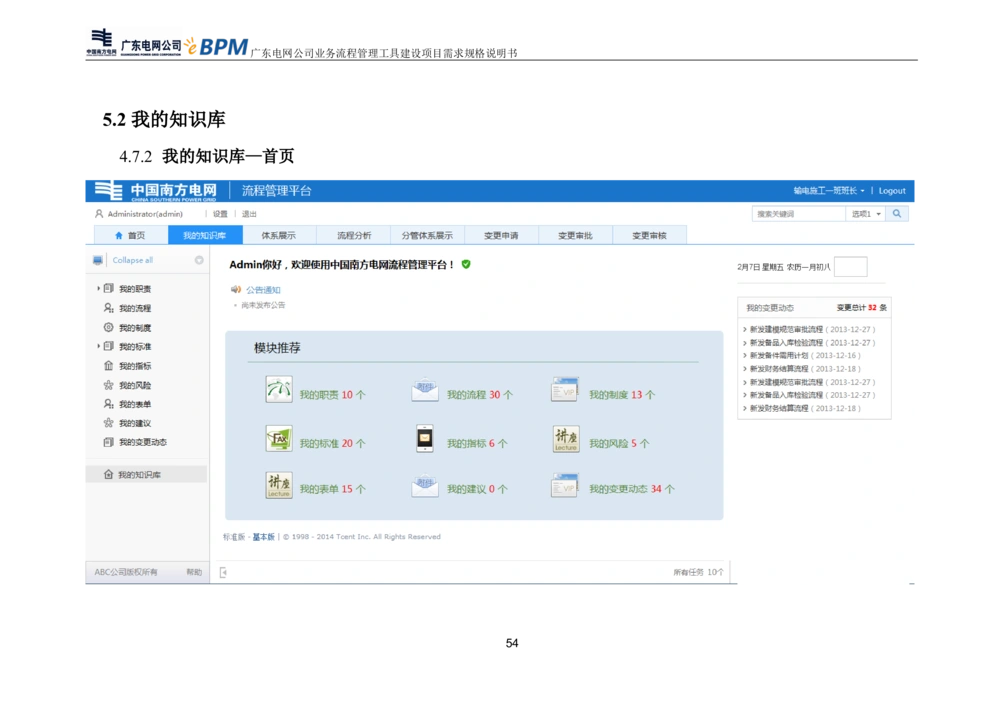Click the search magnifier icon
This screenshot has height=707, width=1000.
(897, 213)
